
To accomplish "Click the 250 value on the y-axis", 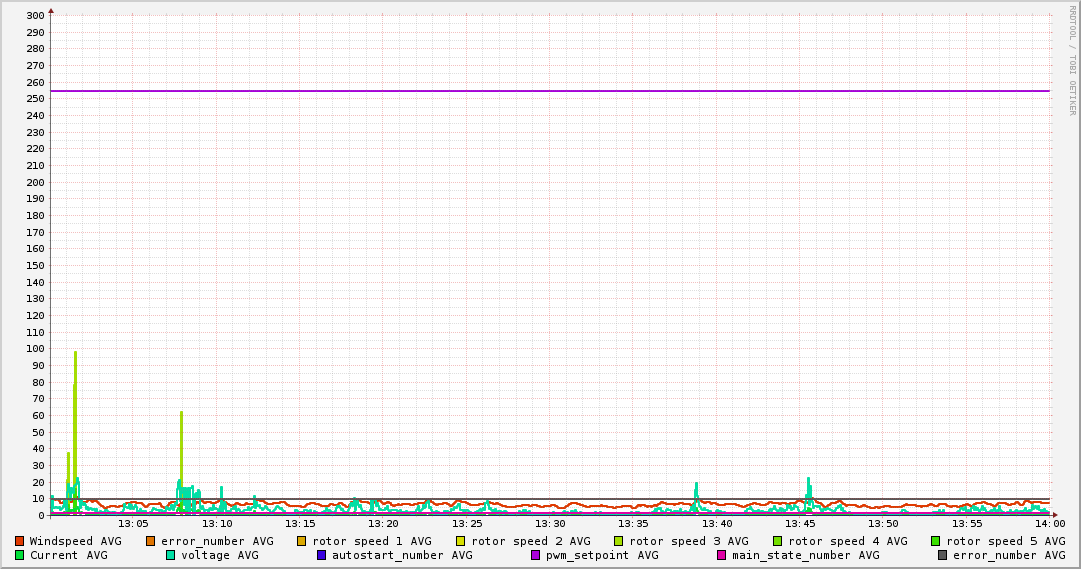I will (x=35, y=99).
